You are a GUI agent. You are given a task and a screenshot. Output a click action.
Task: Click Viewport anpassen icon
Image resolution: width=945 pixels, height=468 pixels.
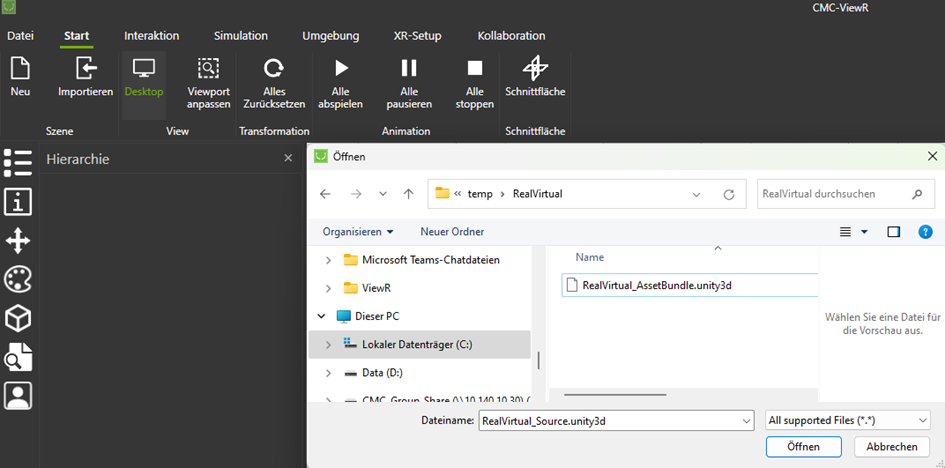[x=208, y=69]
